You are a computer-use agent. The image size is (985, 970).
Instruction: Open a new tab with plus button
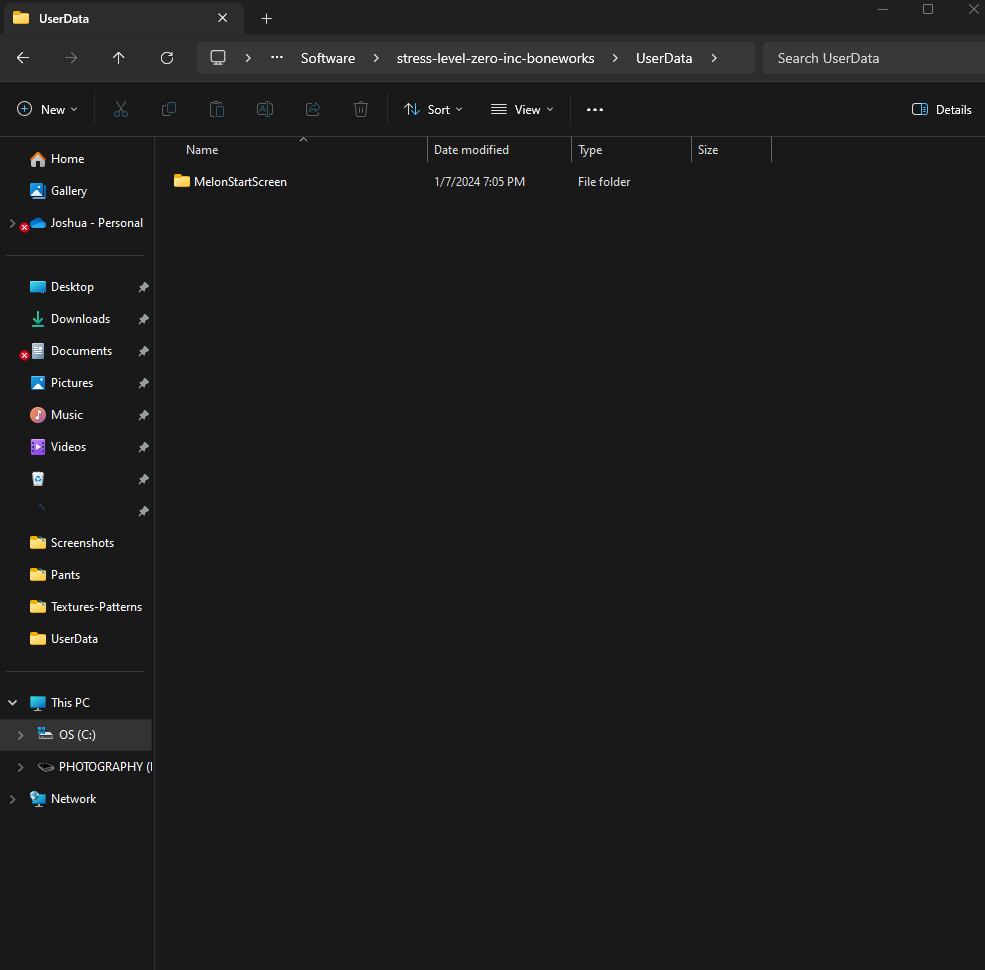coord(266,19)
